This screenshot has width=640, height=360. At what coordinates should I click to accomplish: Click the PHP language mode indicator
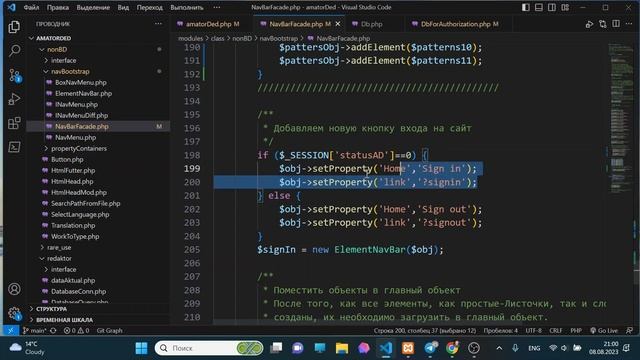point(576,330)
